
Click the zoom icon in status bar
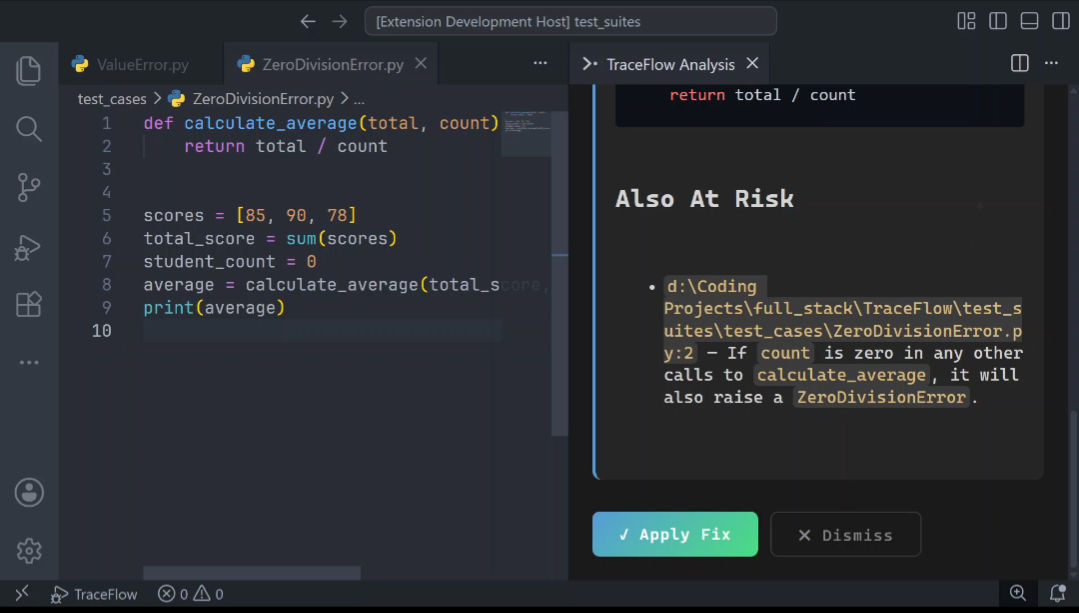tap(1018, 593)
